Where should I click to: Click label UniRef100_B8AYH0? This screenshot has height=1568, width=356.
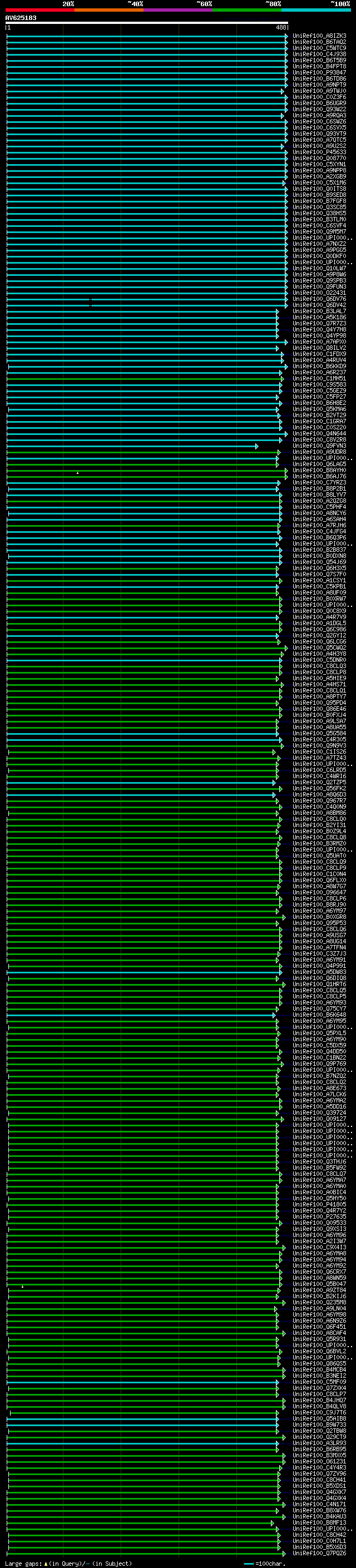319,471
